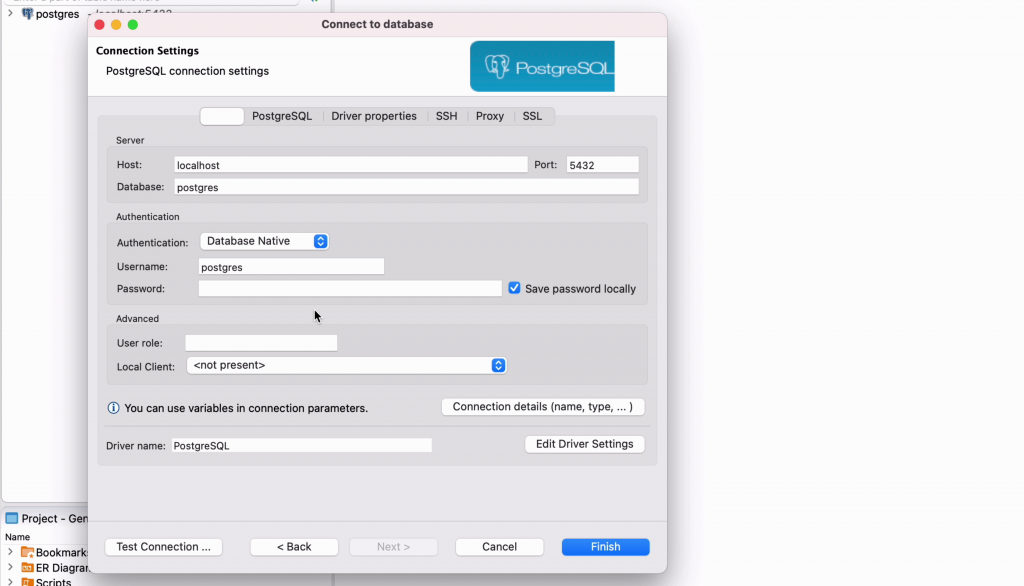Open Edit Driver Settings

(x=584, y=444)
